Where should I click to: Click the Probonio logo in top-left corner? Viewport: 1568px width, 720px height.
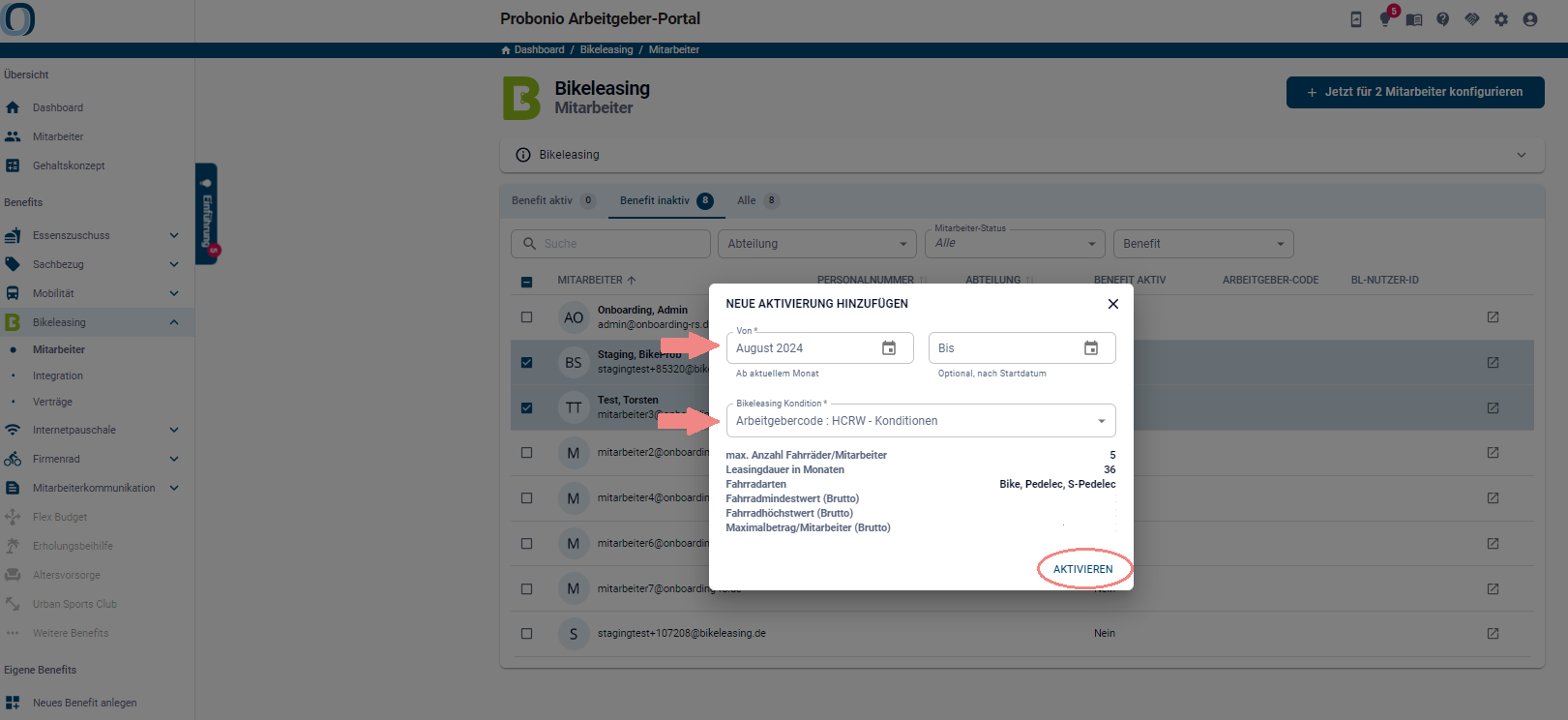[17, 18]
